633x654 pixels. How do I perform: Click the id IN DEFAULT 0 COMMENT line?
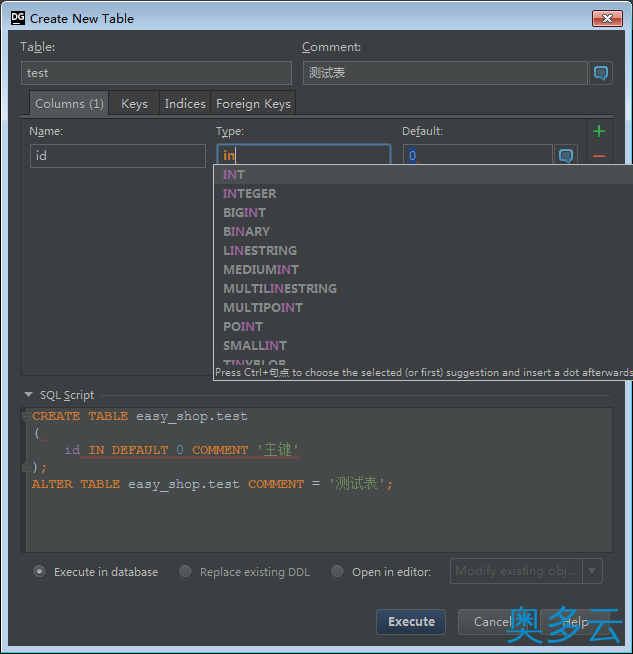pos(182,450)
